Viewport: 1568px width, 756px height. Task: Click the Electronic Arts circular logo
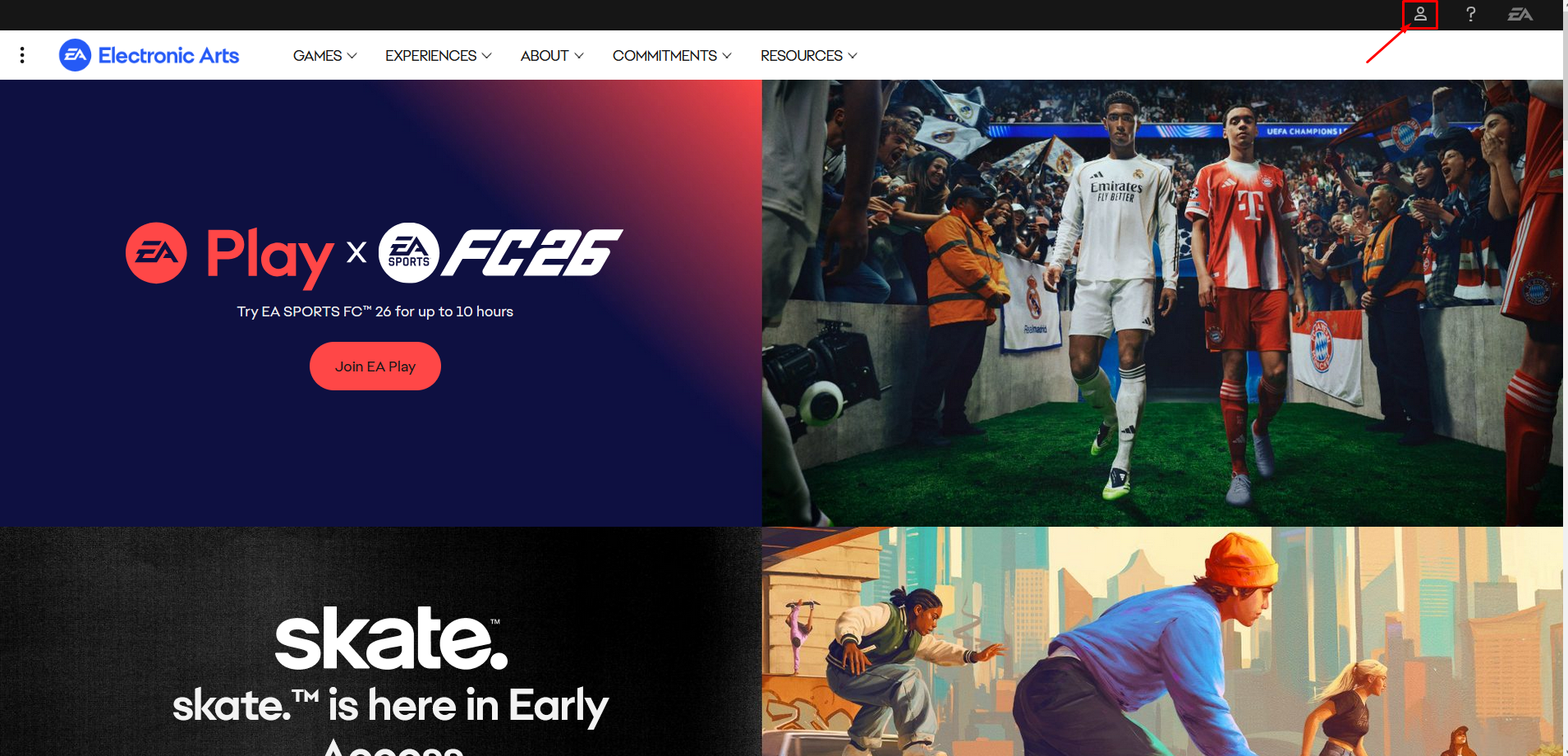(75, 55)
